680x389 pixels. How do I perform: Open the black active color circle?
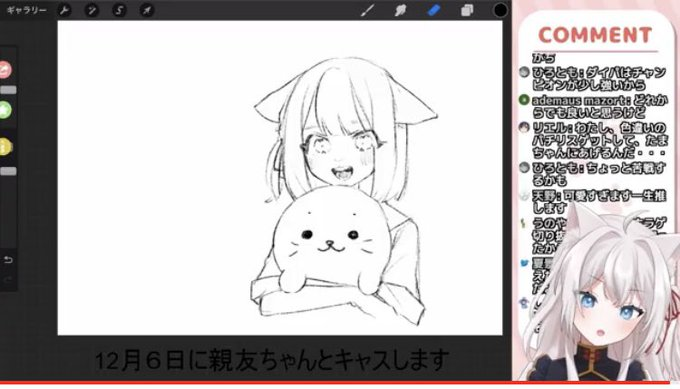click(x=500, y=10)
